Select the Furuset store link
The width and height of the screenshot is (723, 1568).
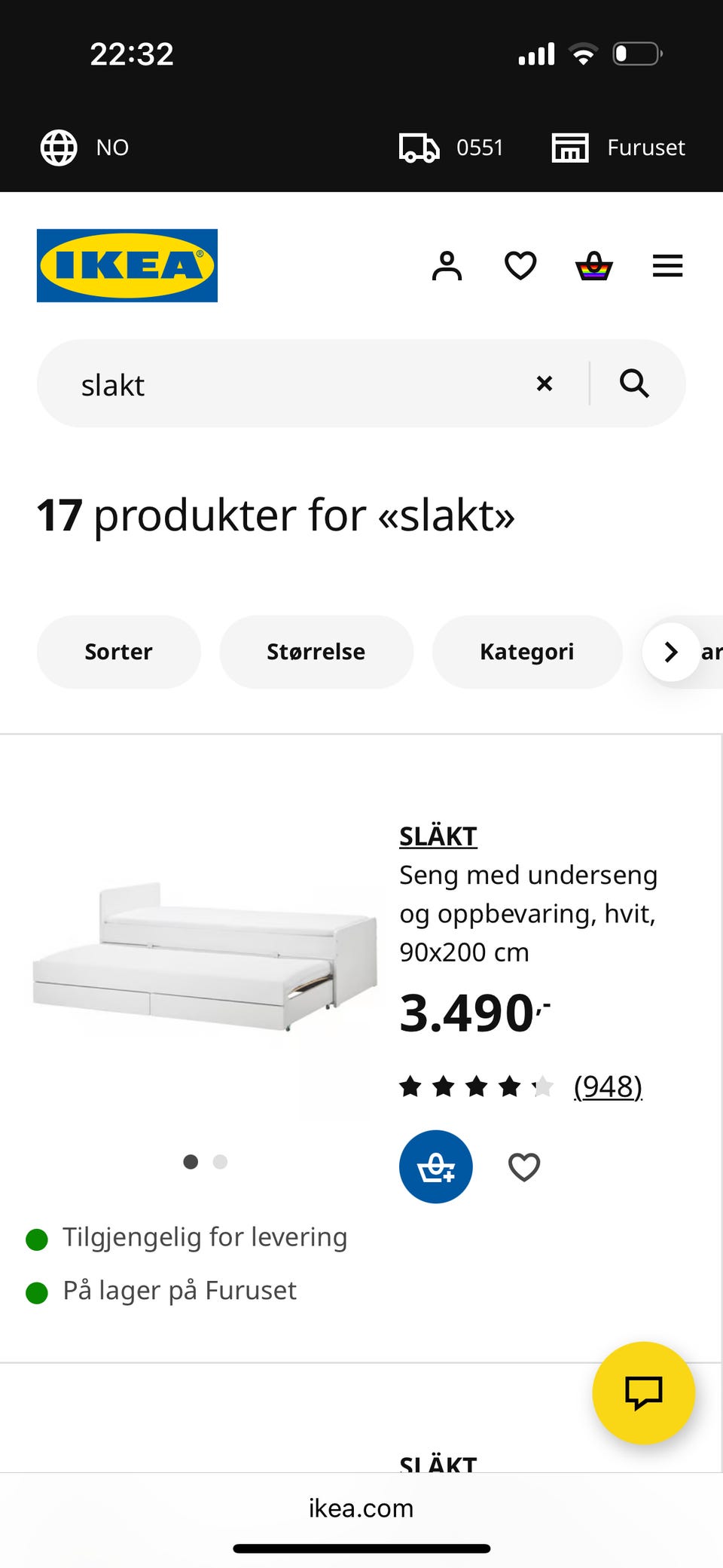coord(619,147)
